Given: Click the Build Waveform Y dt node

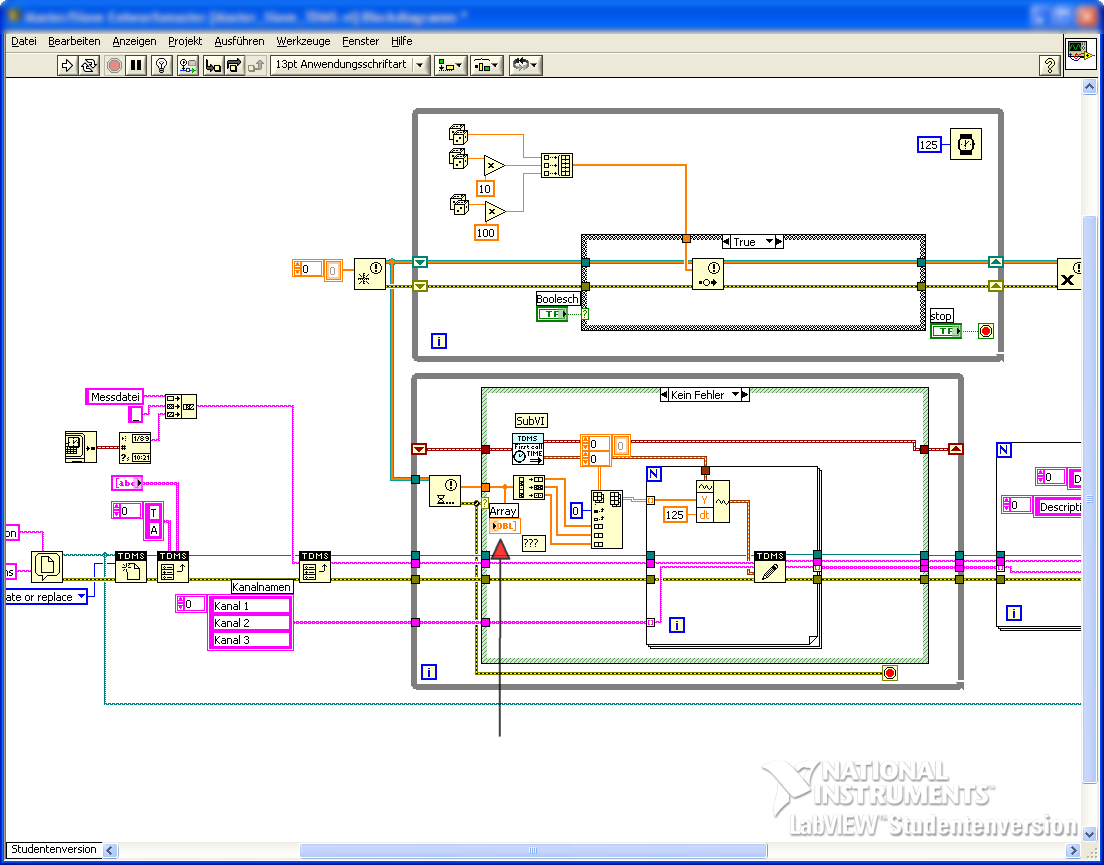Looking at the screenshot, I should [x=713, y=501].
